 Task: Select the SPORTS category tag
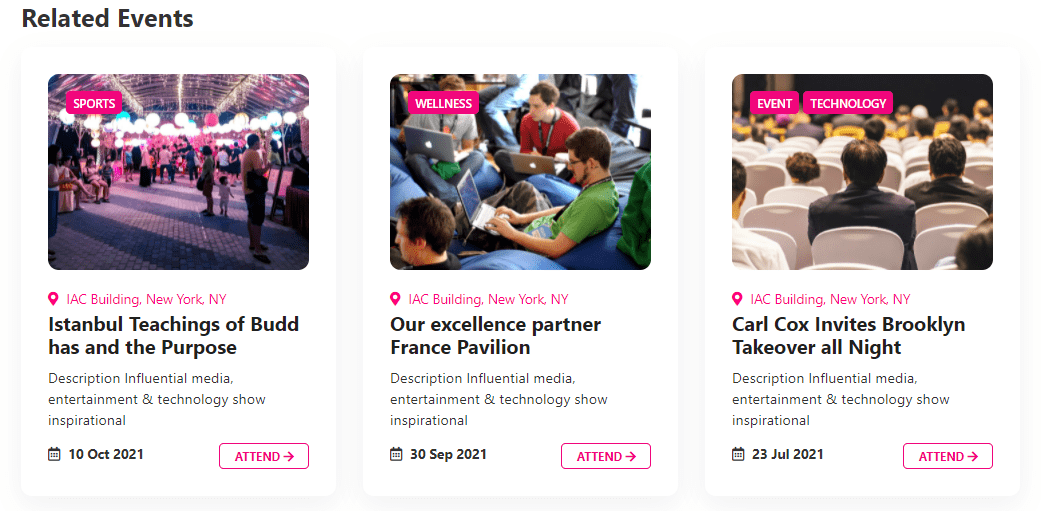pyautogui.click(x=94, y=103)
